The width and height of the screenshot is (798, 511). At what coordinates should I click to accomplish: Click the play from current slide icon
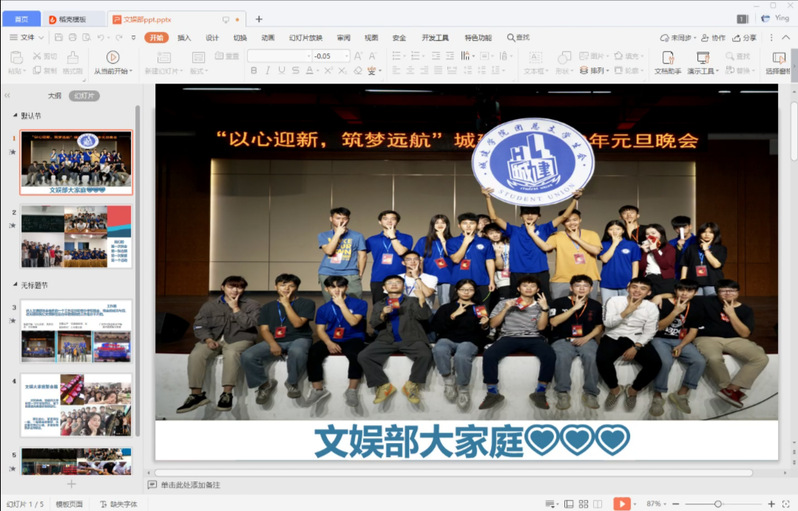[112, 57]
